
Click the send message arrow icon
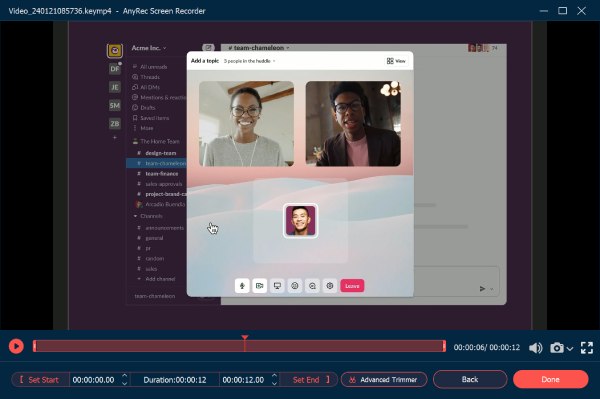click(x=482, y=288)
